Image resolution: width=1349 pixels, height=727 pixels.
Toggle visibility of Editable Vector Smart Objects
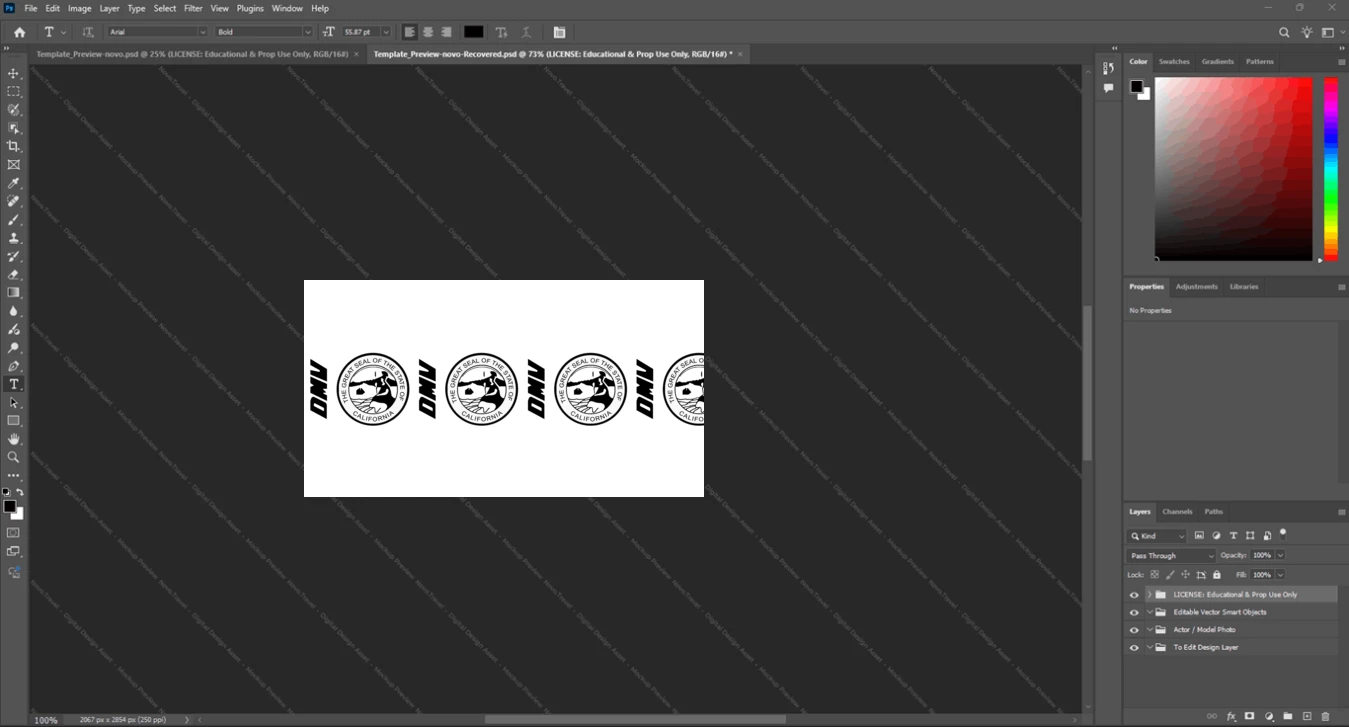[1134, 612]
